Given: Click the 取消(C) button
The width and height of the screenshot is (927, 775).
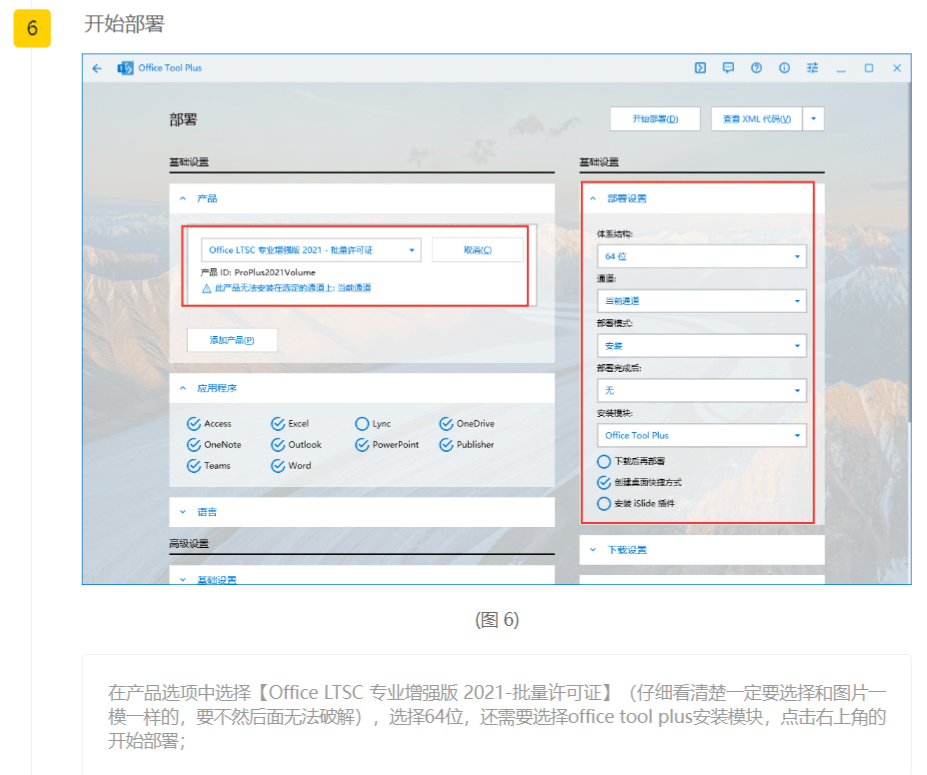Looking at the screenshot, I should (x=478, y=250).
